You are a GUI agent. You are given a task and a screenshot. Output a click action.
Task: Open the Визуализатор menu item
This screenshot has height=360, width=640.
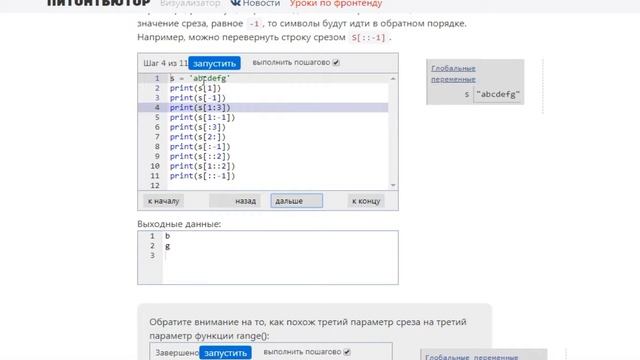pos(190,3)
